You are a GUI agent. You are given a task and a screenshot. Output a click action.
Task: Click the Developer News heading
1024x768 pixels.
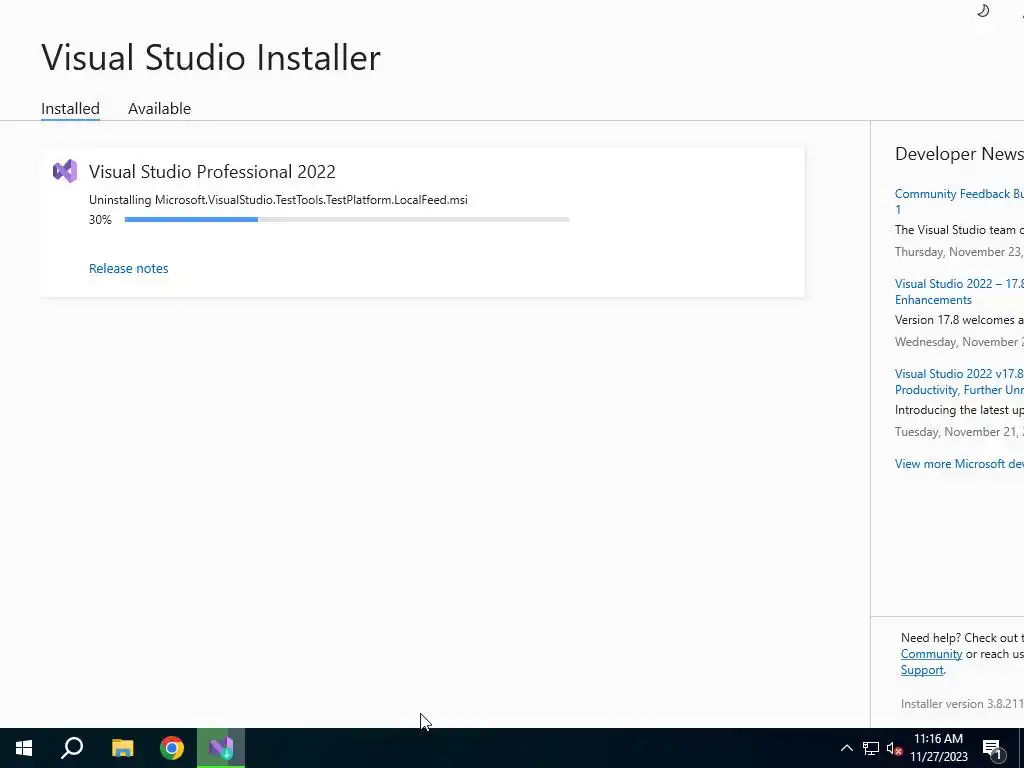pyautogui.click(x=959, y=153)
